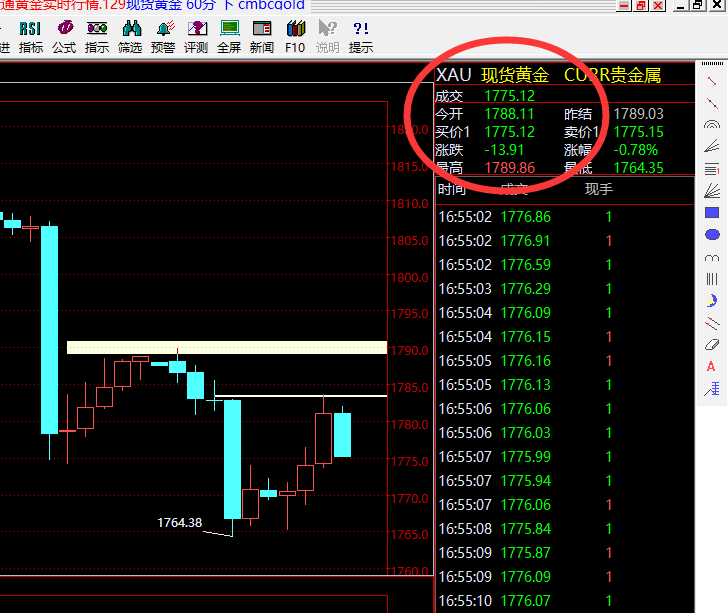Click the 昨结 value 1789.03

click(638, 114)
